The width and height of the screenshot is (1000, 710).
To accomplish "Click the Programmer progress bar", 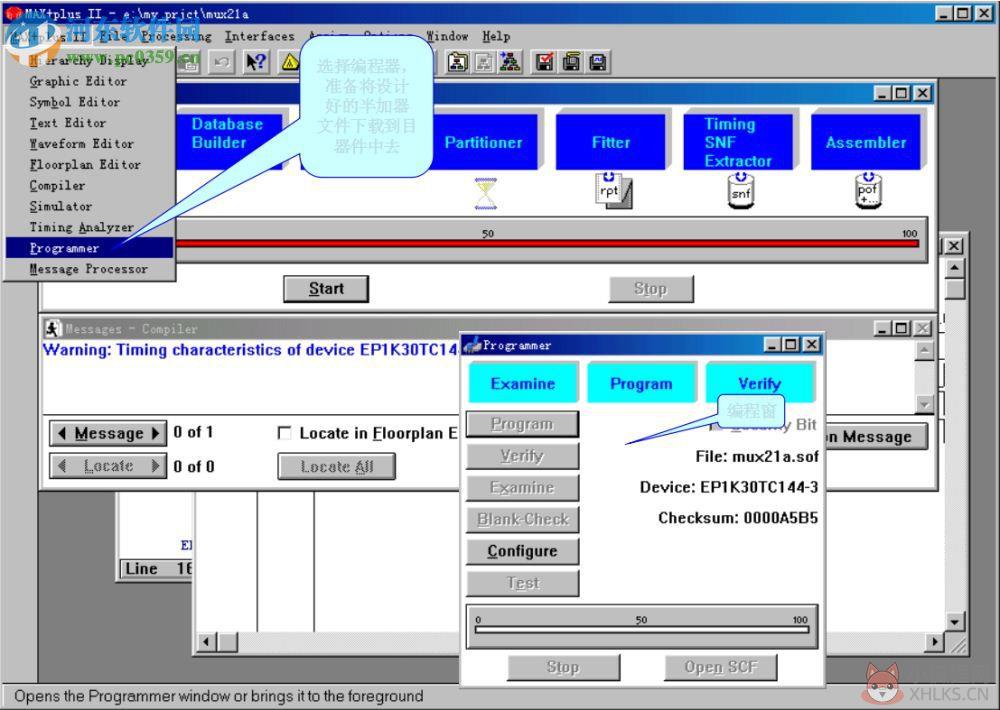I will pos(642,630).
